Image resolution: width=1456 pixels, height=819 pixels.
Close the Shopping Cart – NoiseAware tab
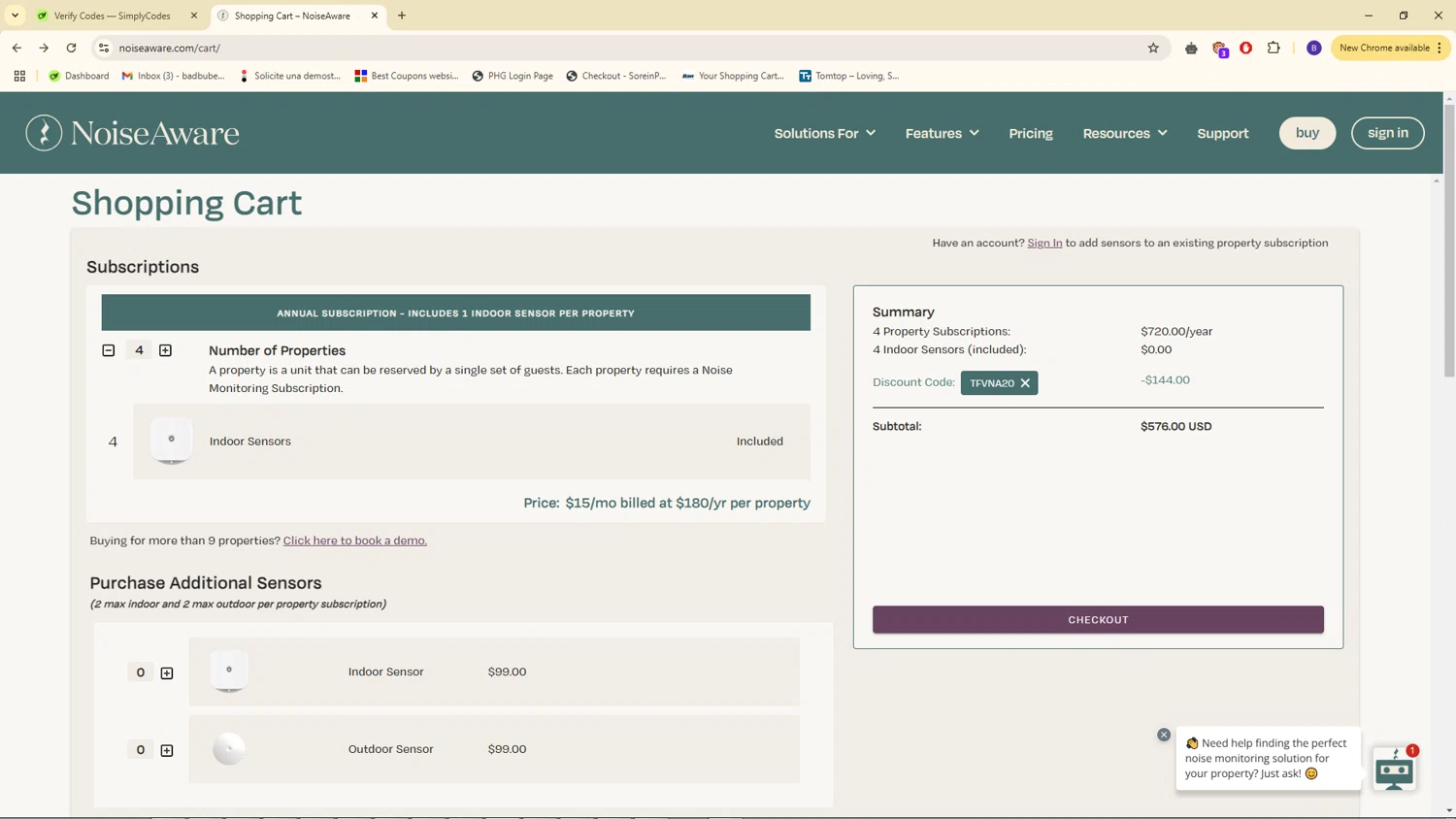[375, 16]
